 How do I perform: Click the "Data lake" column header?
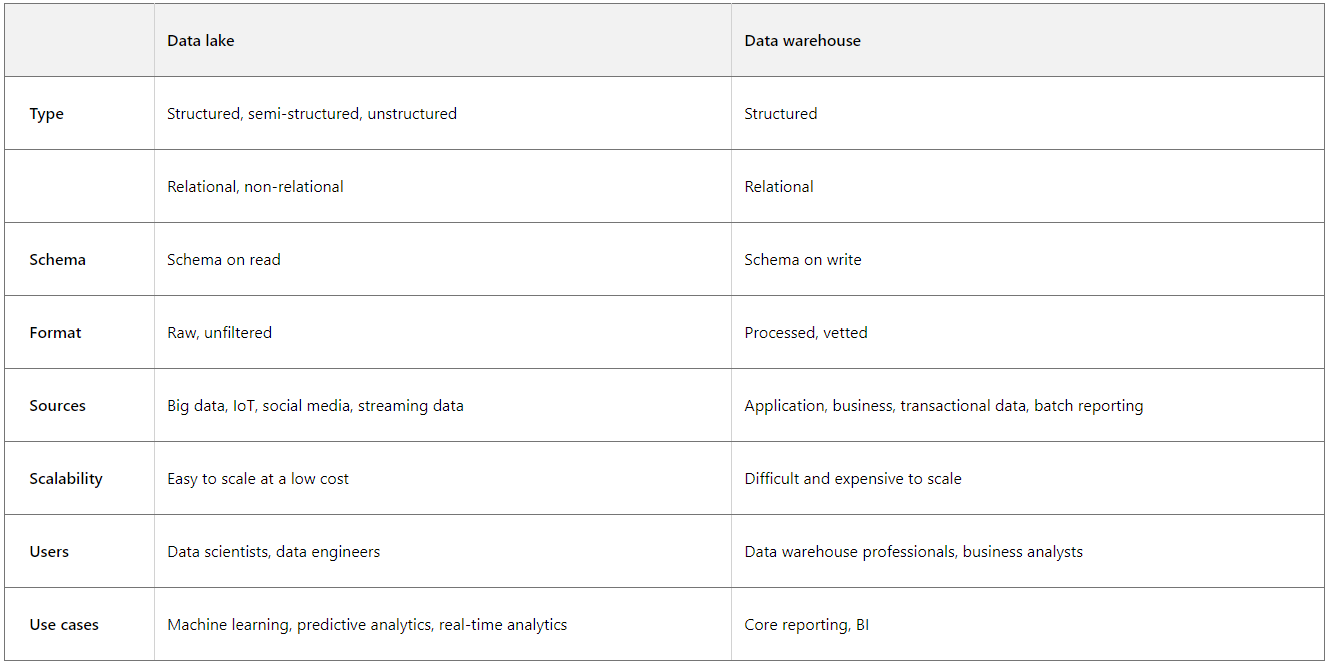click(201, 41)
